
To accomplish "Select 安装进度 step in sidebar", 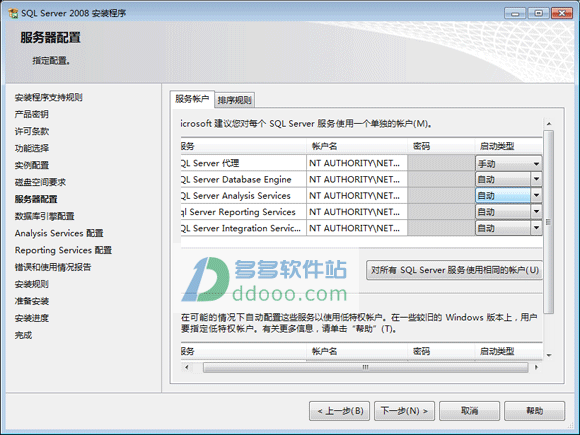I will point(32,318).
